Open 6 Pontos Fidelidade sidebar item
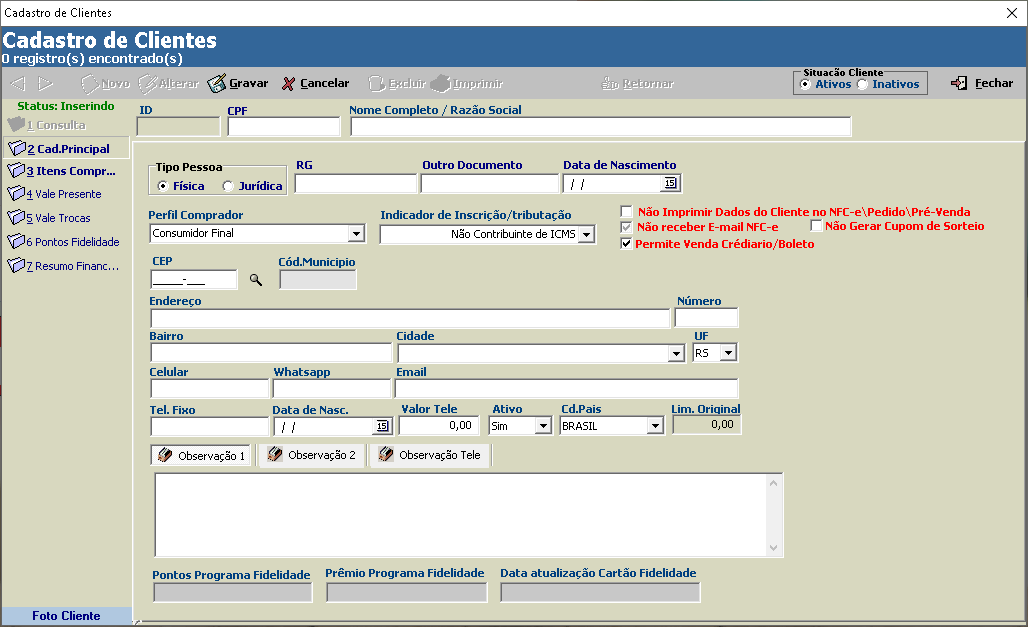The height and width of the screenshot is (627, 1028). point(64,242)
